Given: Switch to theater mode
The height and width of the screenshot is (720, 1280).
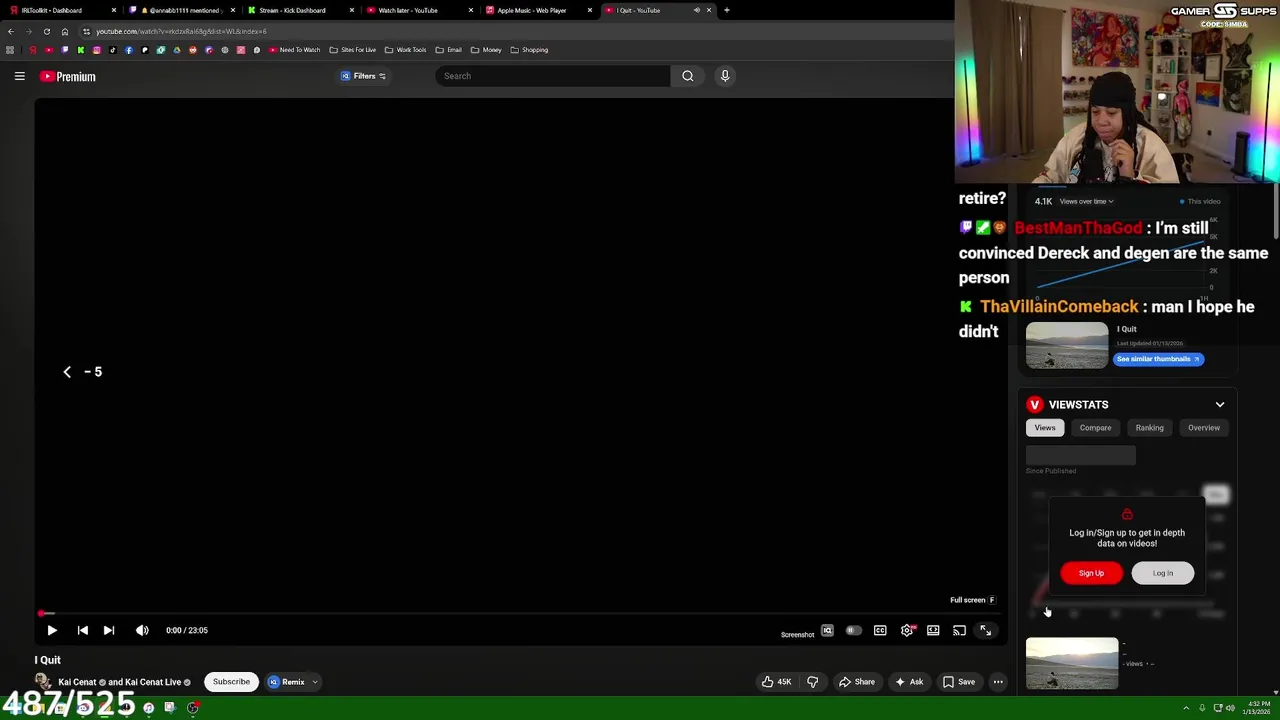Looking at the screenshot, I should pyautogui.click(x=933, y=631).
